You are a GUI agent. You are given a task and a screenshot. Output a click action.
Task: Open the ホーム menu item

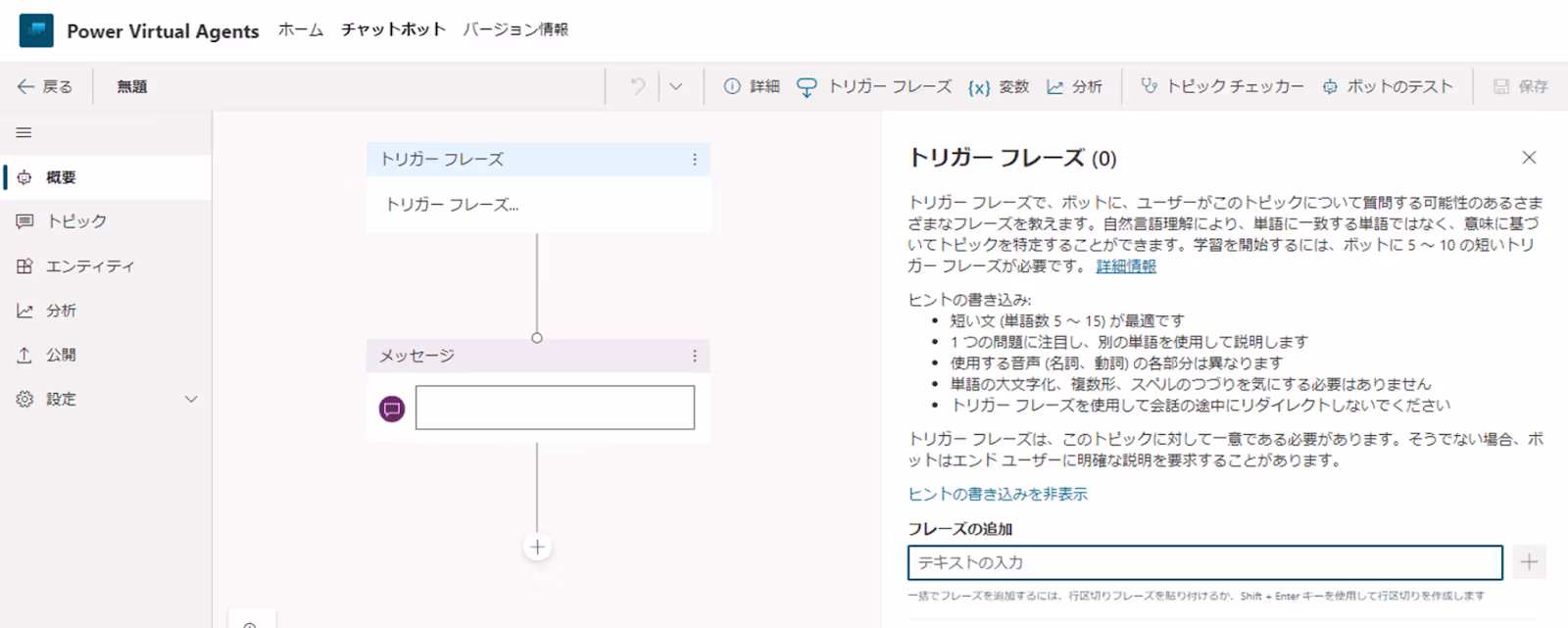coord(300,29)
